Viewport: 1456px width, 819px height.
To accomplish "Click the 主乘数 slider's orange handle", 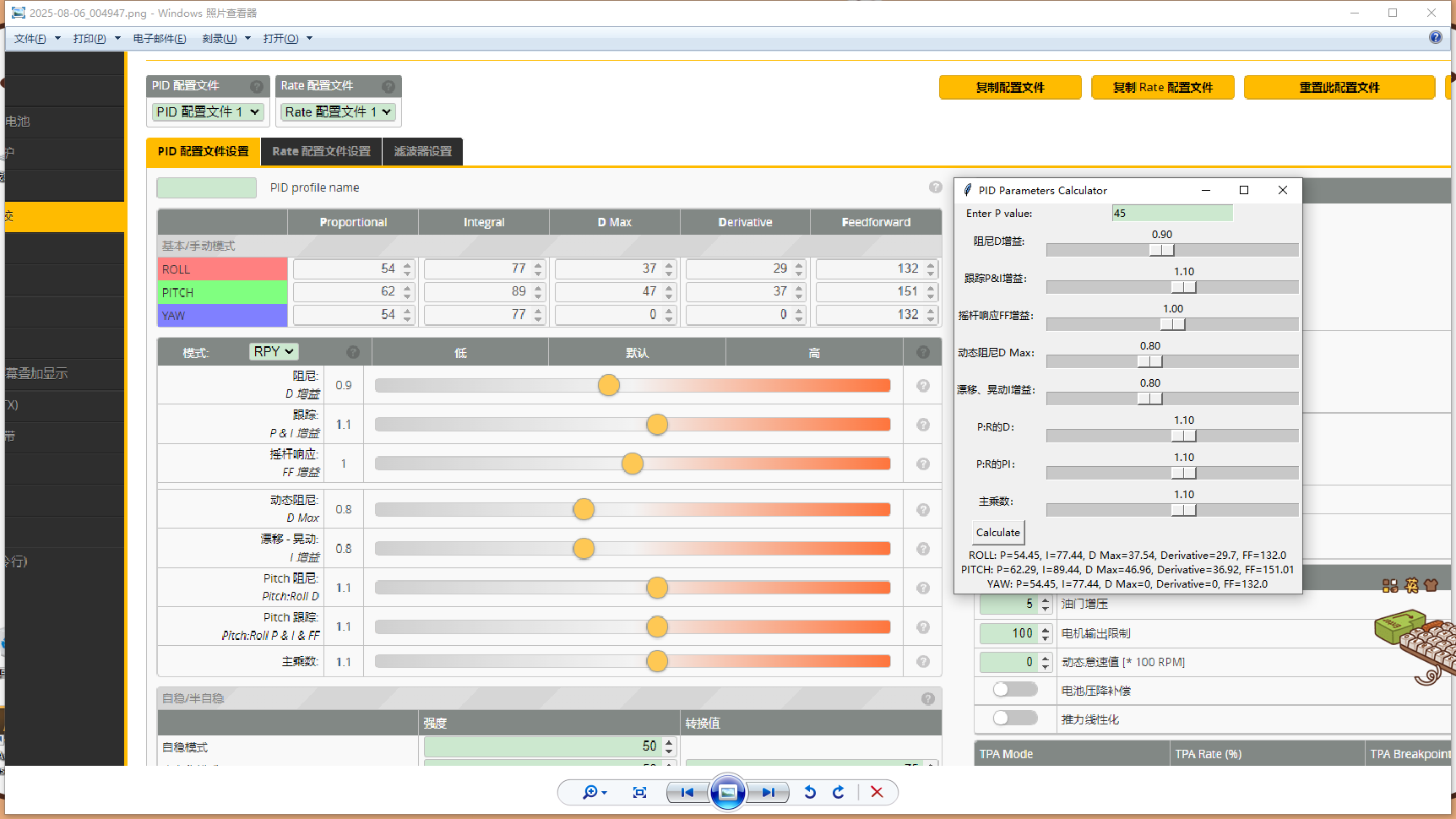I will (x=657, y=661).
